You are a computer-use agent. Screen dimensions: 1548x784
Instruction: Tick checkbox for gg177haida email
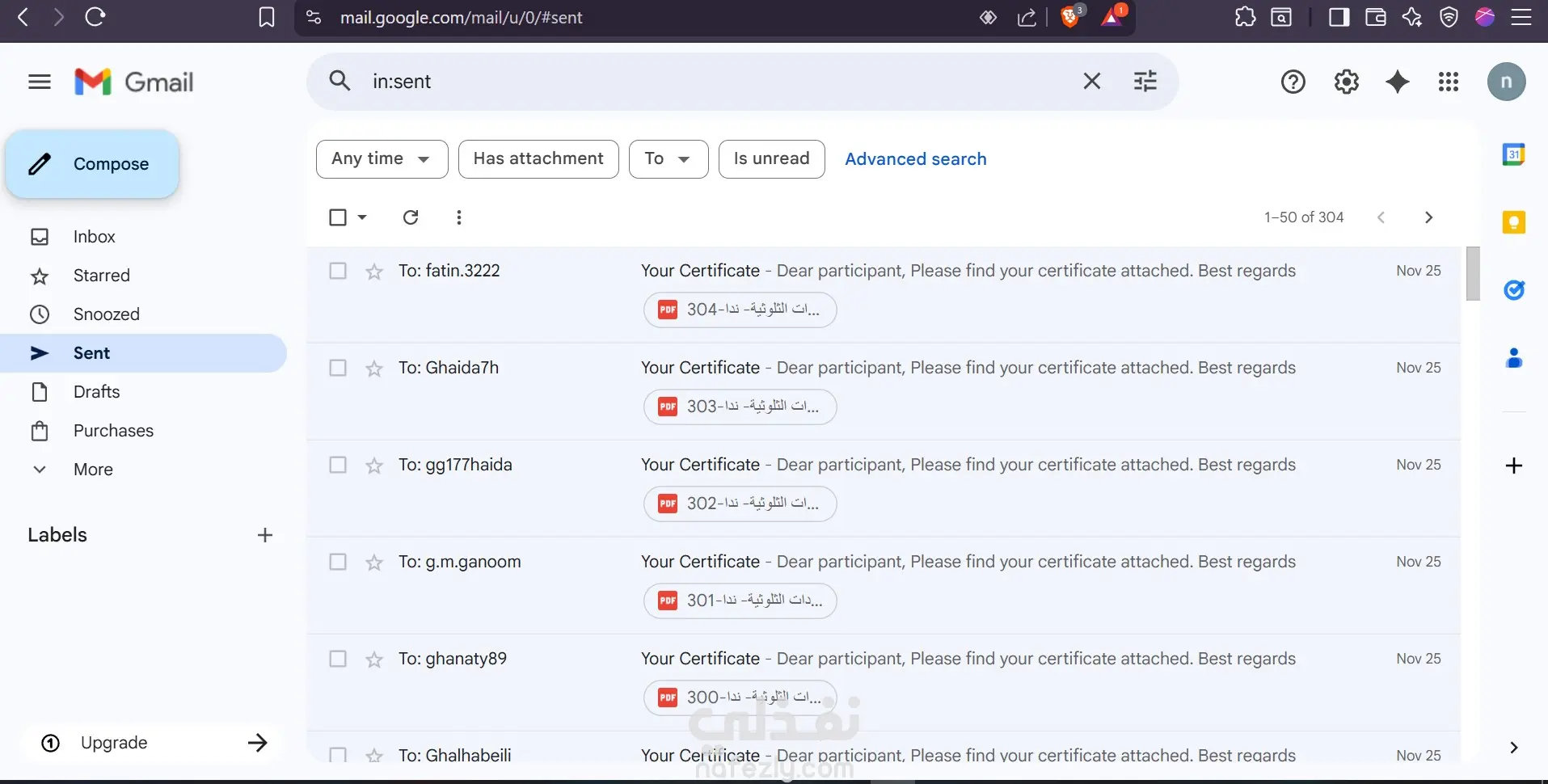pyautogui.click(x=338, y=465)
